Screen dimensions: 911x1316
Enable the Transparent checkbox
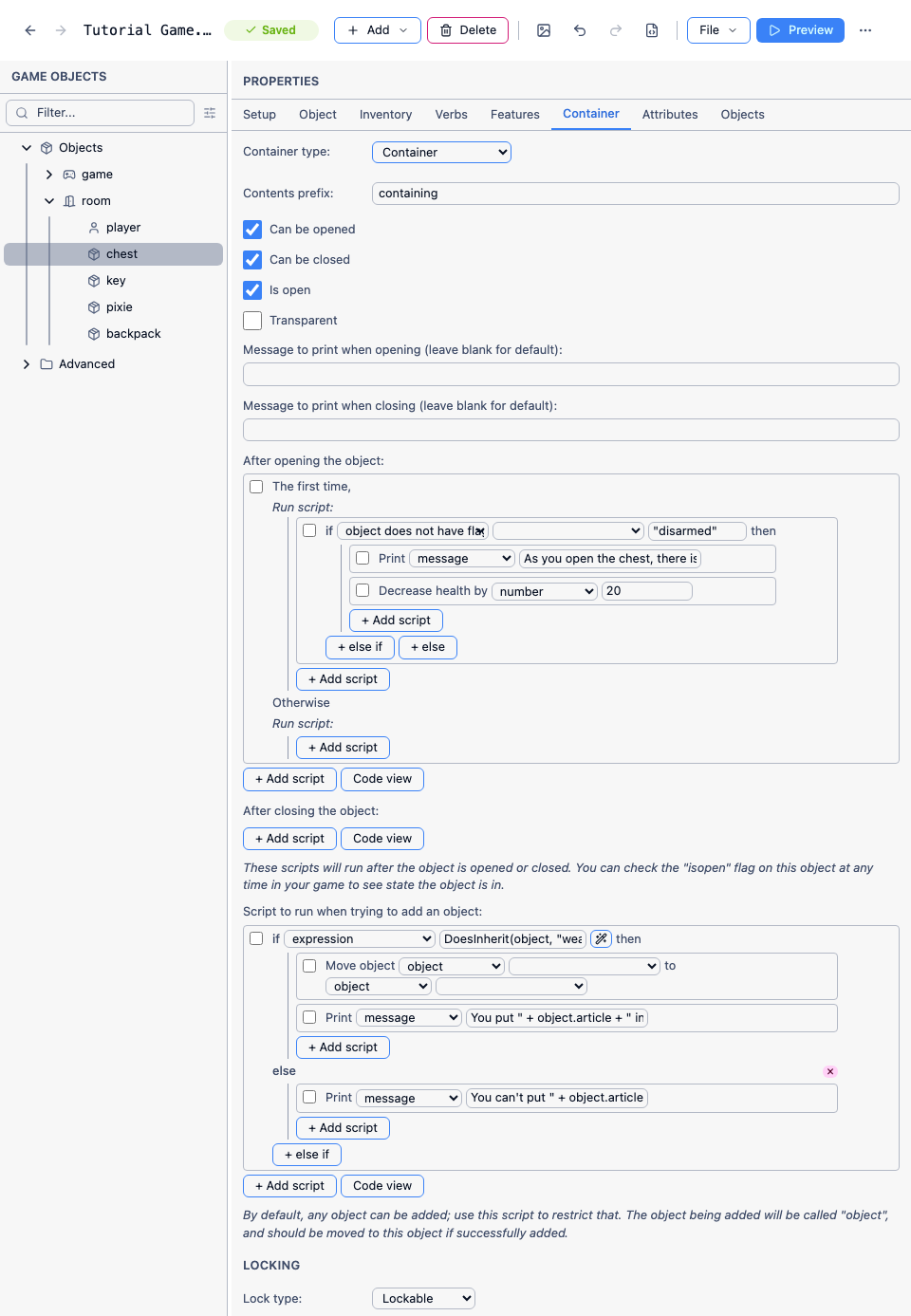click(252, 321)
